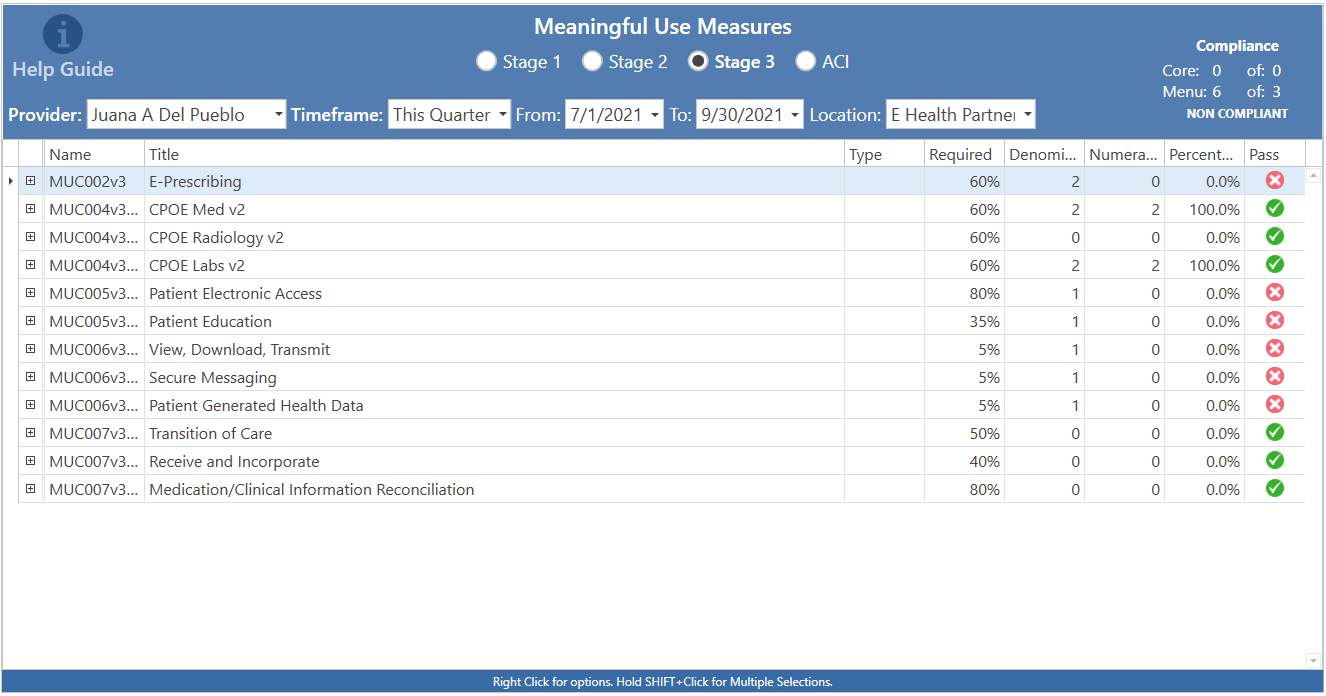Select the Patient Education title cell
1326x696 pixels.
pyautogui.click(x=494, y=321)
